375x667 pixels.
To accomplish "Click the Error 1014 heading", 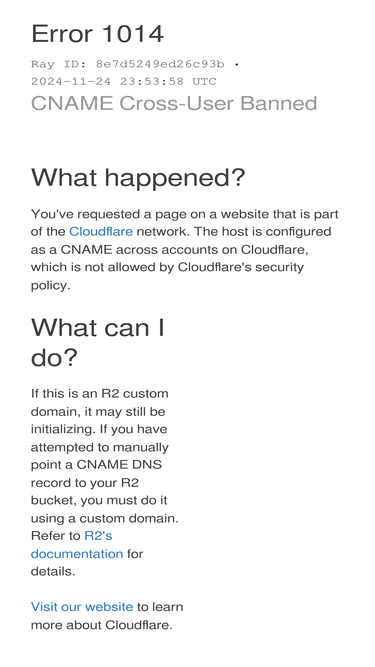I will click(97, 34).
